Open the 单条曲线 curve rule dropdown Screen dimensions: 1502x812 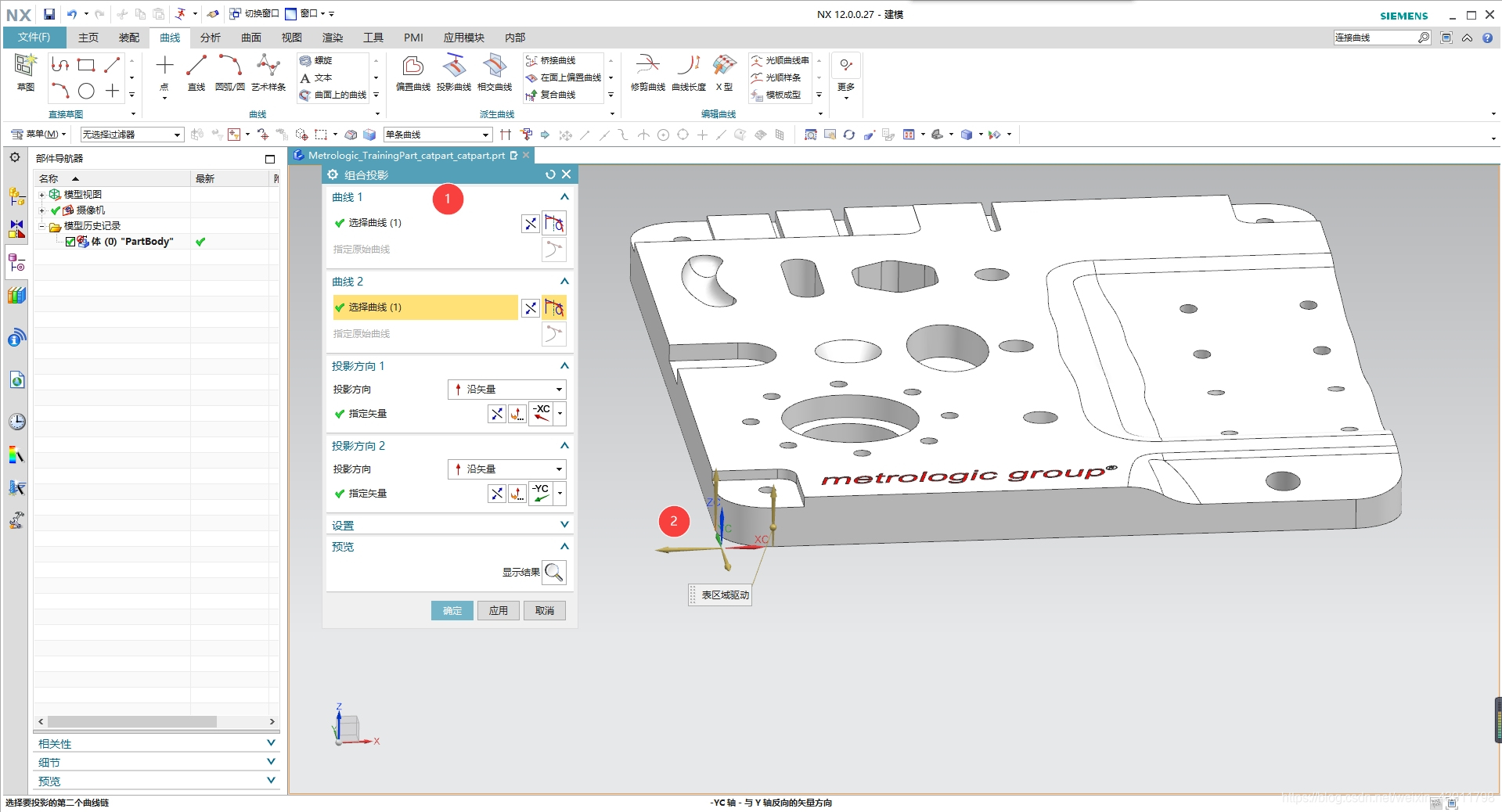(x=438, y=135)
